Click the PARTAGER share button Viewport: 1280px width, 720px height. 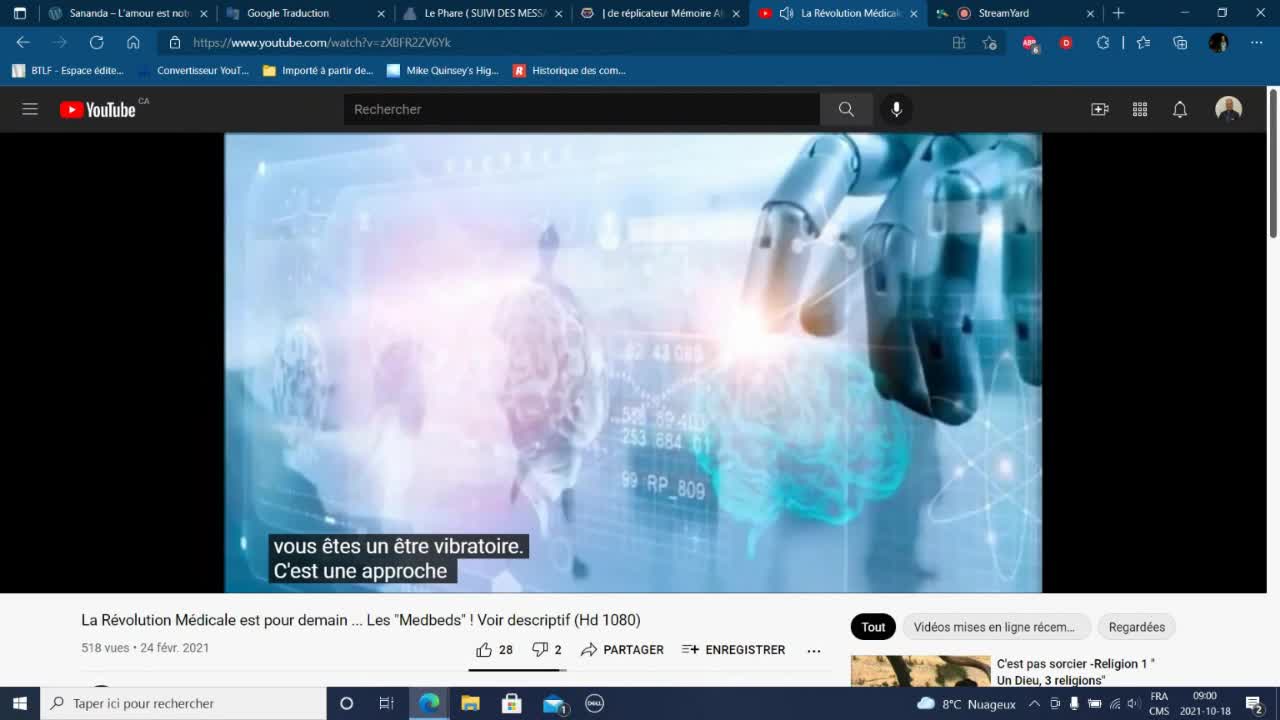(622, 650)
